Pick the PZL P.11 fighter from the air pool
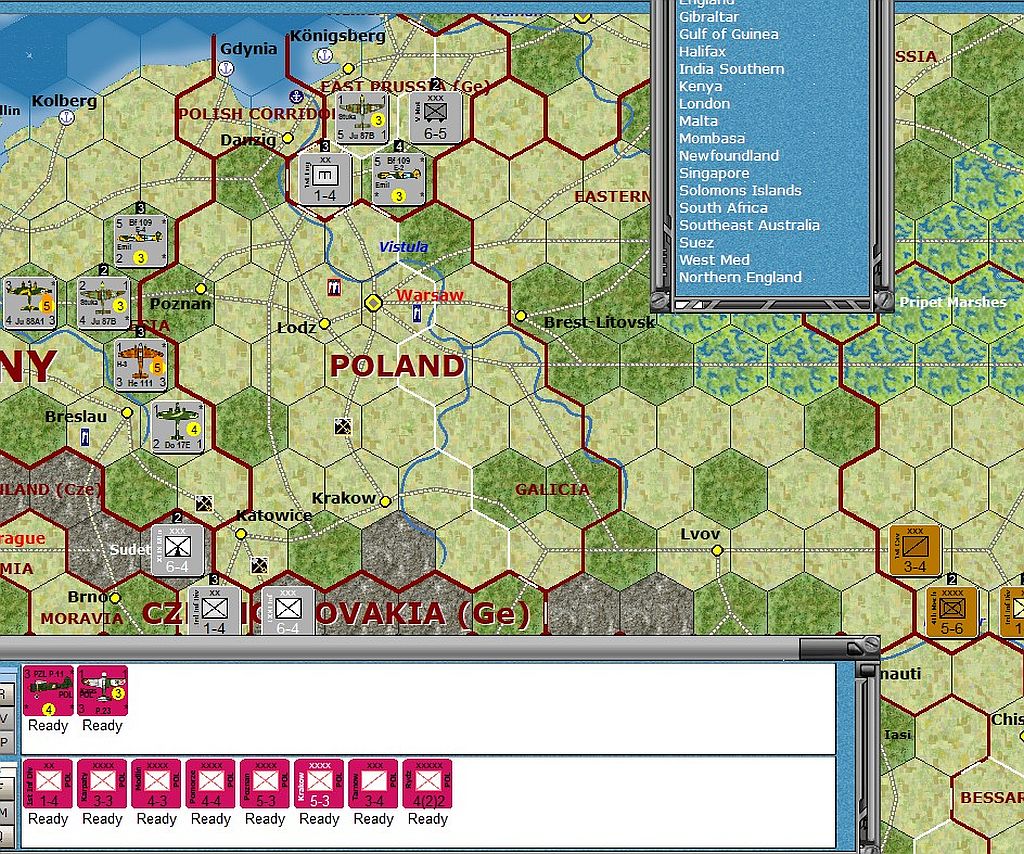The width and height of the screenshot is (1024, 854). click(48, 691)
